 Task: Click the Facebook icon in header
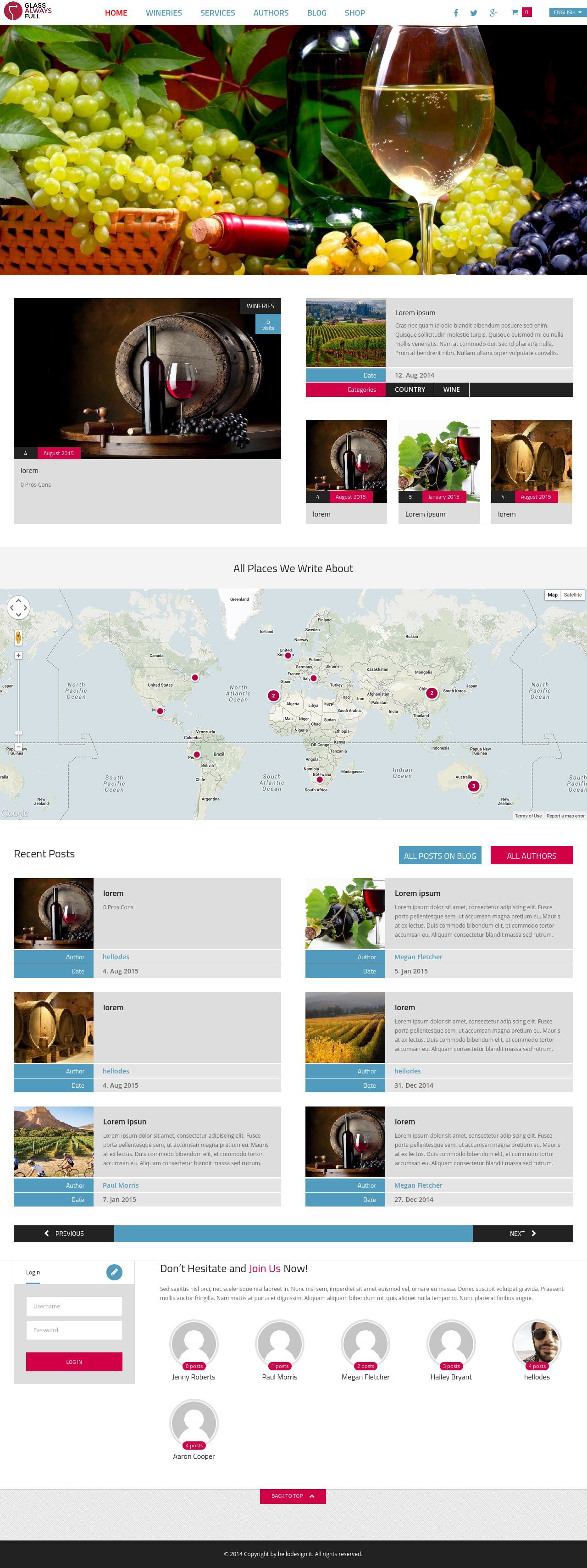click(x=455, y=13)
